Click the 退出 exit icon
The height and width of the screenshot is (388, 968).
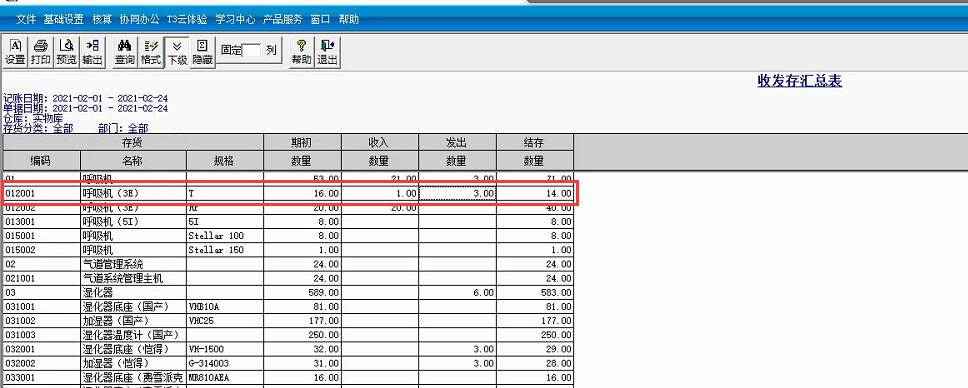[x=328, y=52]
